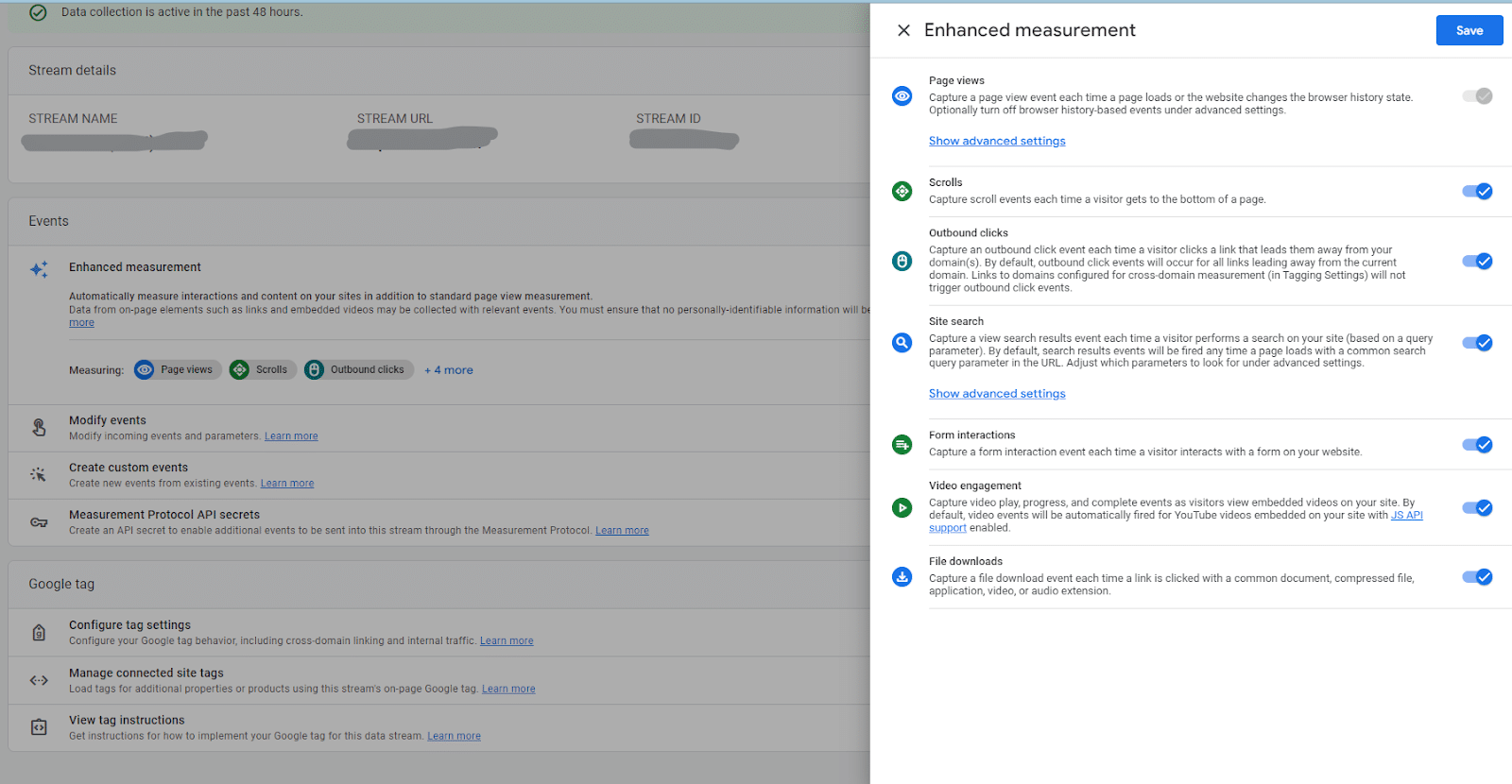Click the Page views eye icon
The height and width of the screenshot is (784, 1512).
tap(902, 96)
